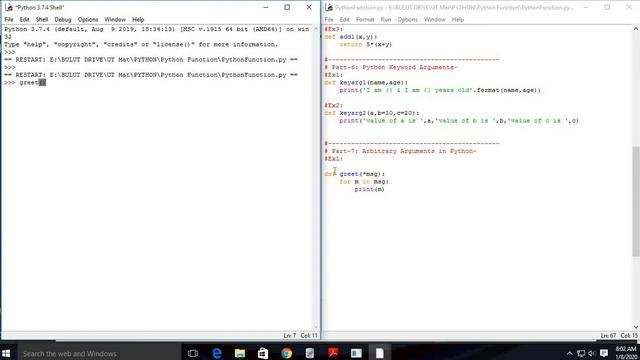Launch Microsoft Edge from the taskbar
The image size is (640, 360).
click(216, 353)
